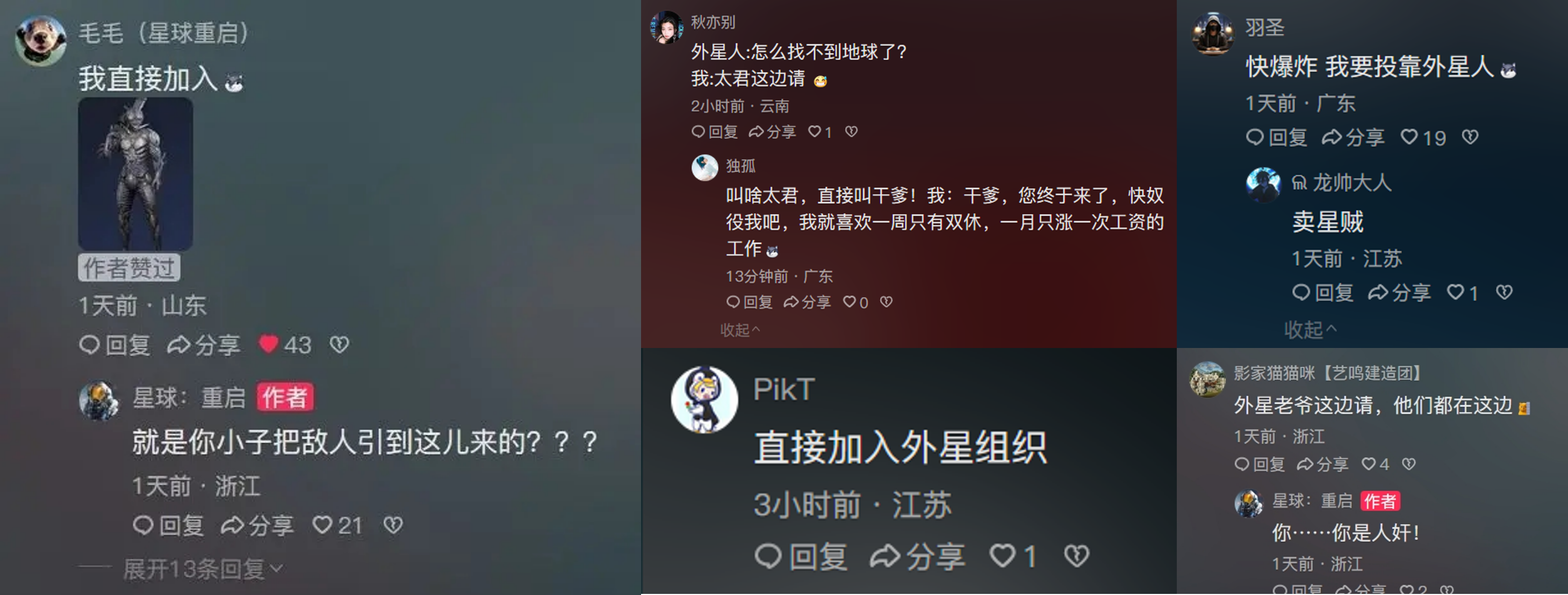The image size is (1568, 595).
Task: Like PikT's comment 直接加入外星组织
Action: [1002, 555]
